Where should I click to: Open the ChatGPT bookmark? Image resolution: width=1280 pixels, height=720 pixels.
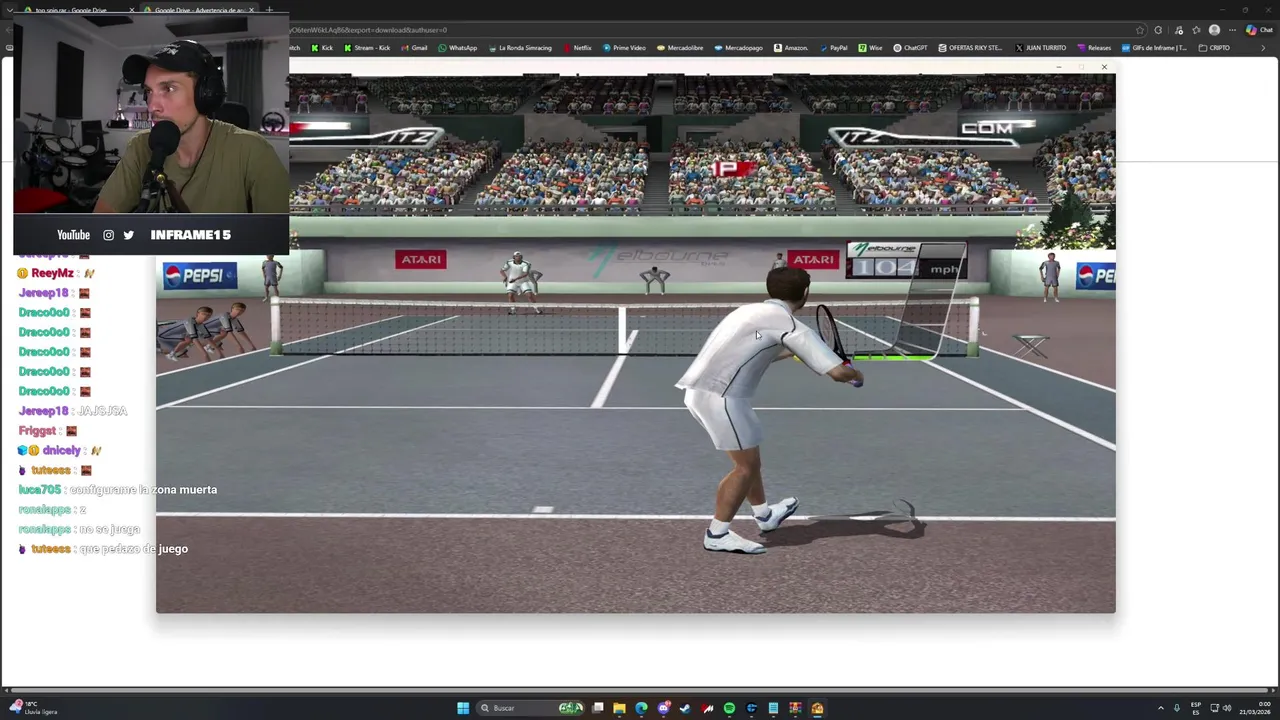click(x=911, y=48)
